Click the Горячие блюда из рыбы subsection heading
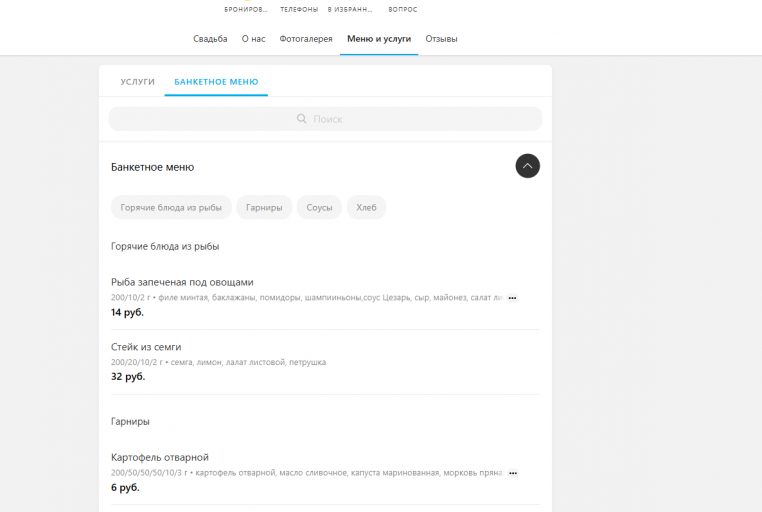Screen dimensions: 762x512 pyautogui.click(x=165, y=246)
